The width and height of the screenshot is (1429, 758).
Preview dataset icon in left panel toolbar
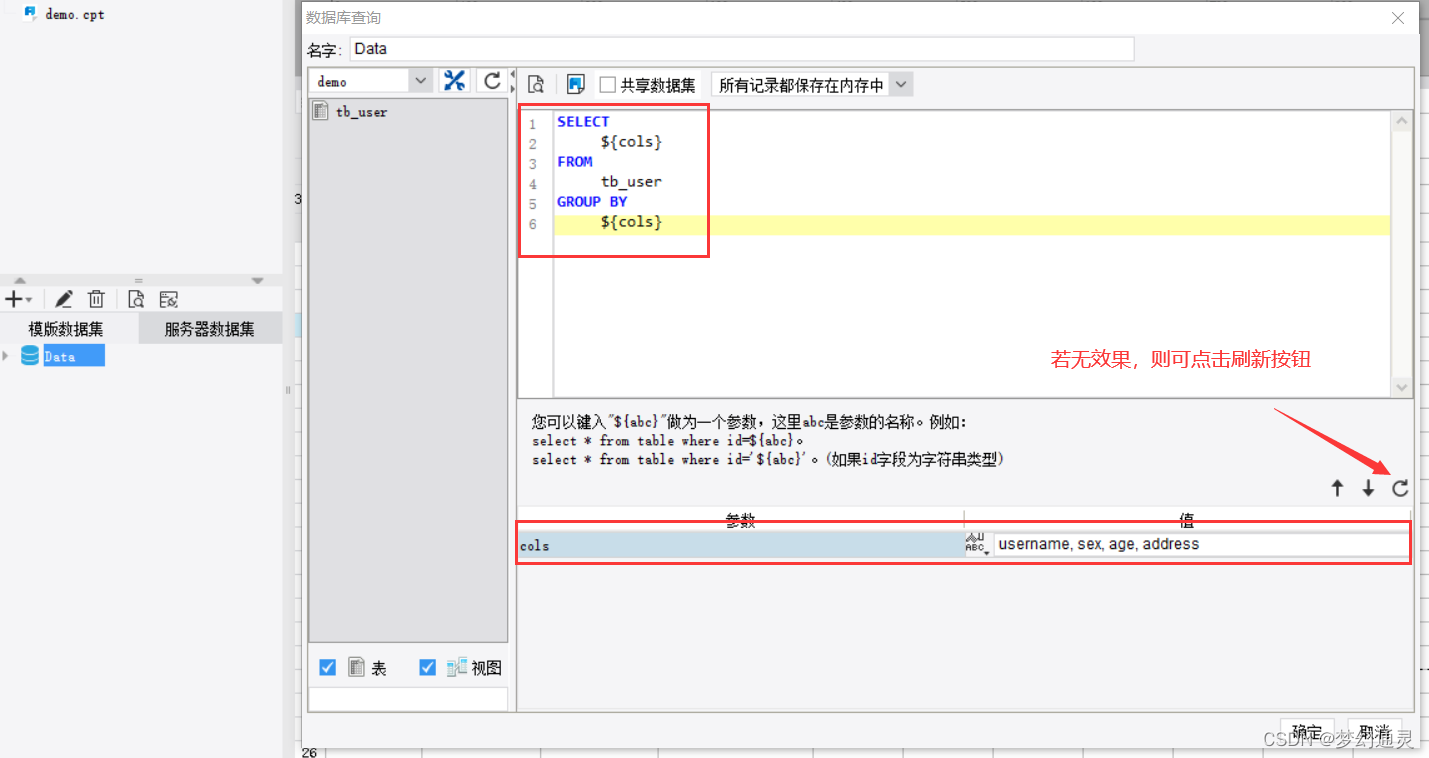[x=137, y=299]
